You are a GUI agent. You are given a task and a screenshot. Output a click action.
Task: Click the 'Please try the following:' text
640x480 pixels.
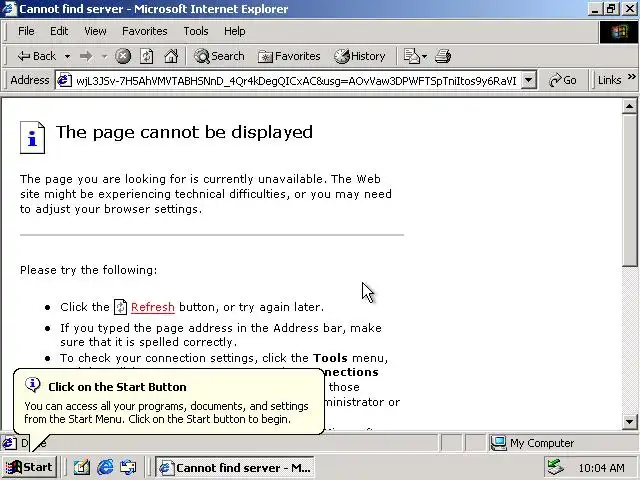tap(89, 270)
